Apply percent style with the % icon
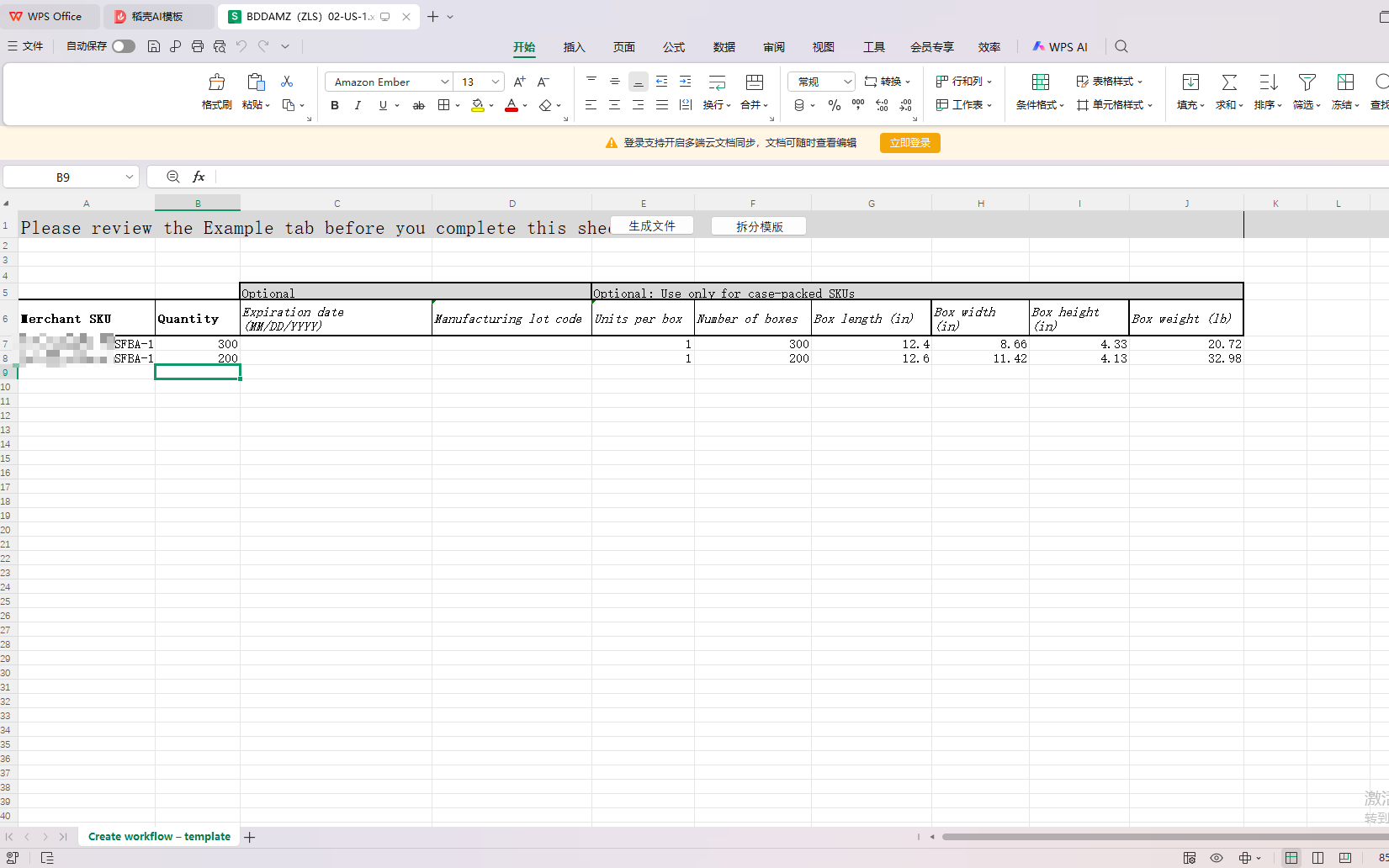The image size is (1389, 868). (834, 105)
